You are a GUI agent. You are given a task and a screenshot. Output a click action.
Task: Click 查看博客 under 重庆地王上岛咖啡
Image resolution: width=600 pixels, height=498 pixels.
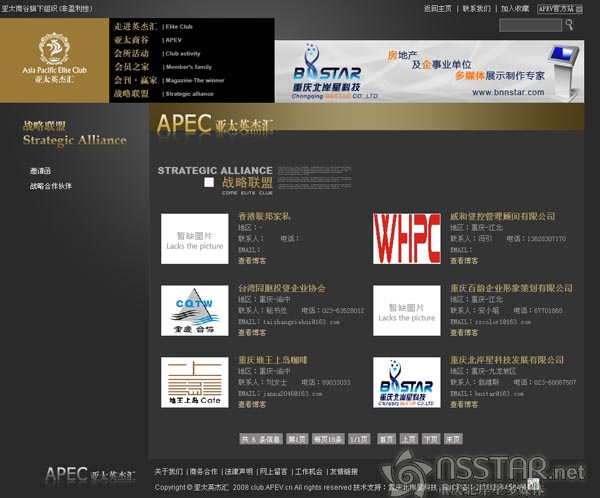point(252,405)
